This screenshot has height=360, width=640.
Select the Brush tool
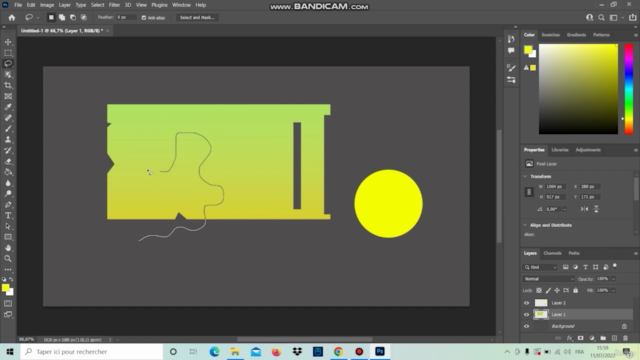click(8, 129)
